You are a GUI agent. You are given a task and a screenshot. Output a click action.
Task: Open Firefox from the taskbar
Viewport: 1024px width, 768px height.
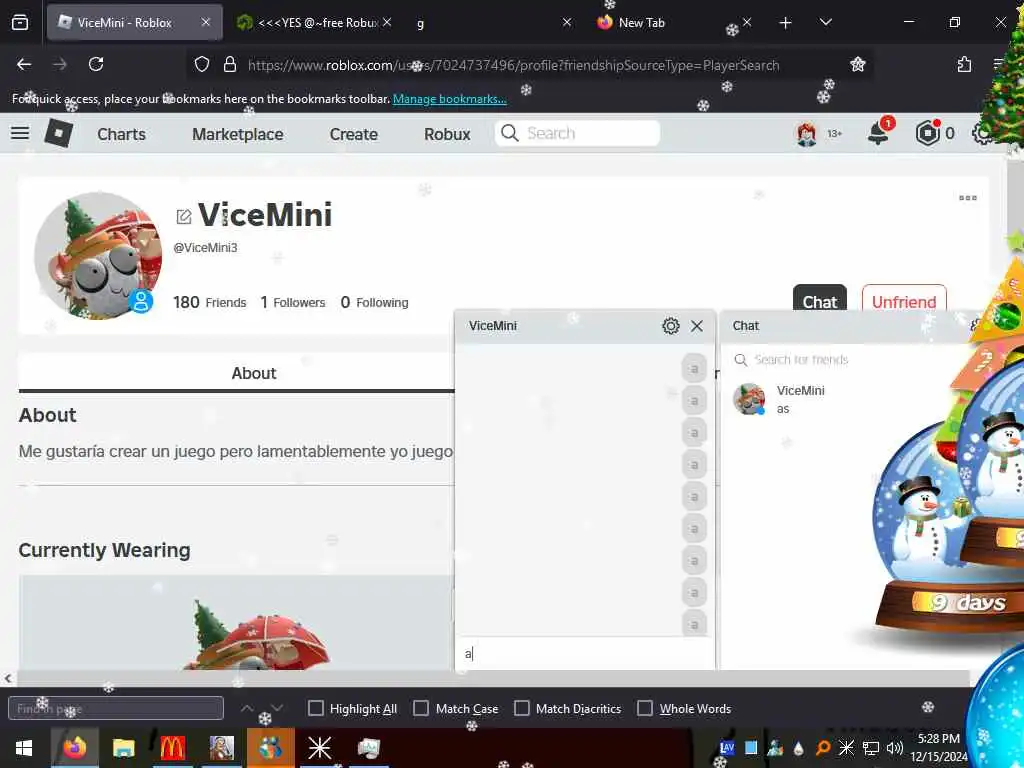pos(74,748)
